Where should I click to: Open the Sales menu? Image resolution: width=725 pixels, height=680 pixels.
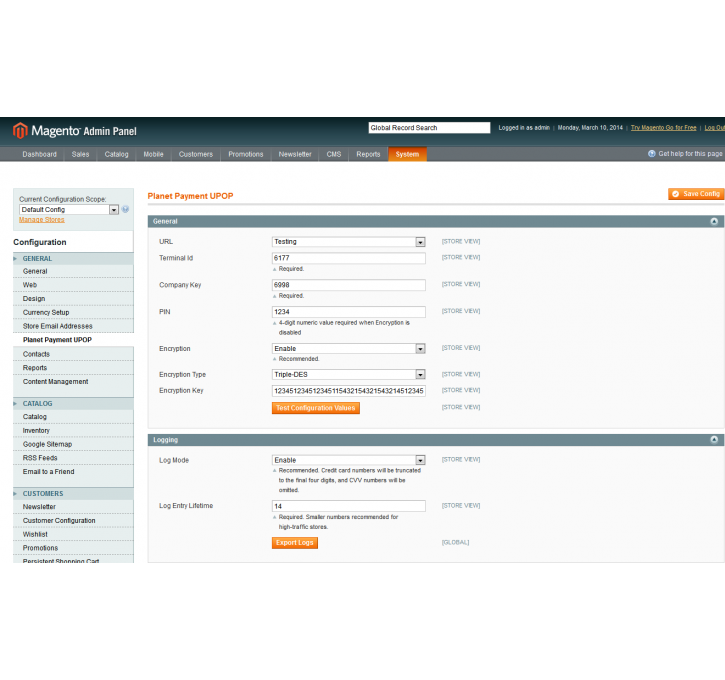point(80,154)
